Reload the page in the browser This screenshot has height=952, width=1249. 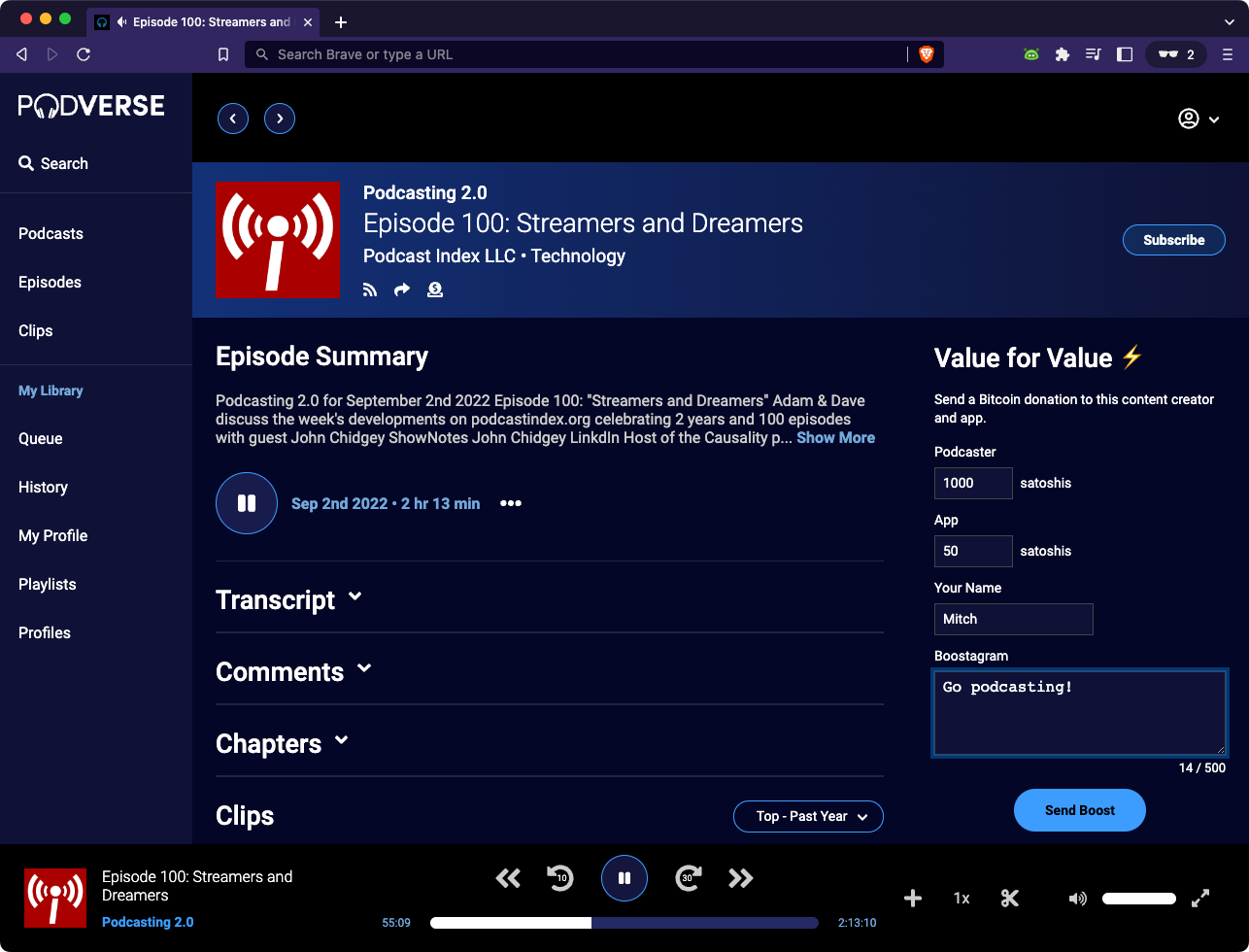point(84,54)
